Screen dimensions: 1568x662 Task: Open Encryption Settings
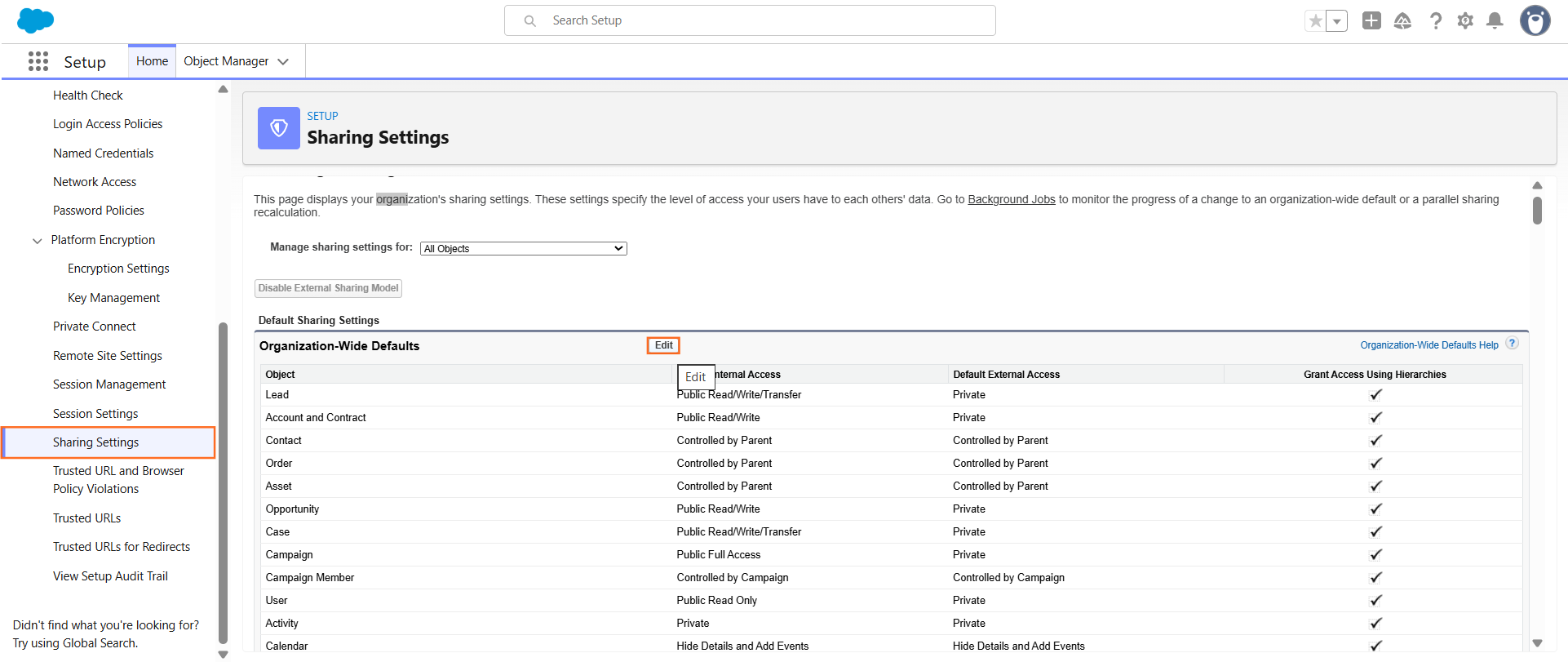point(118,269)
